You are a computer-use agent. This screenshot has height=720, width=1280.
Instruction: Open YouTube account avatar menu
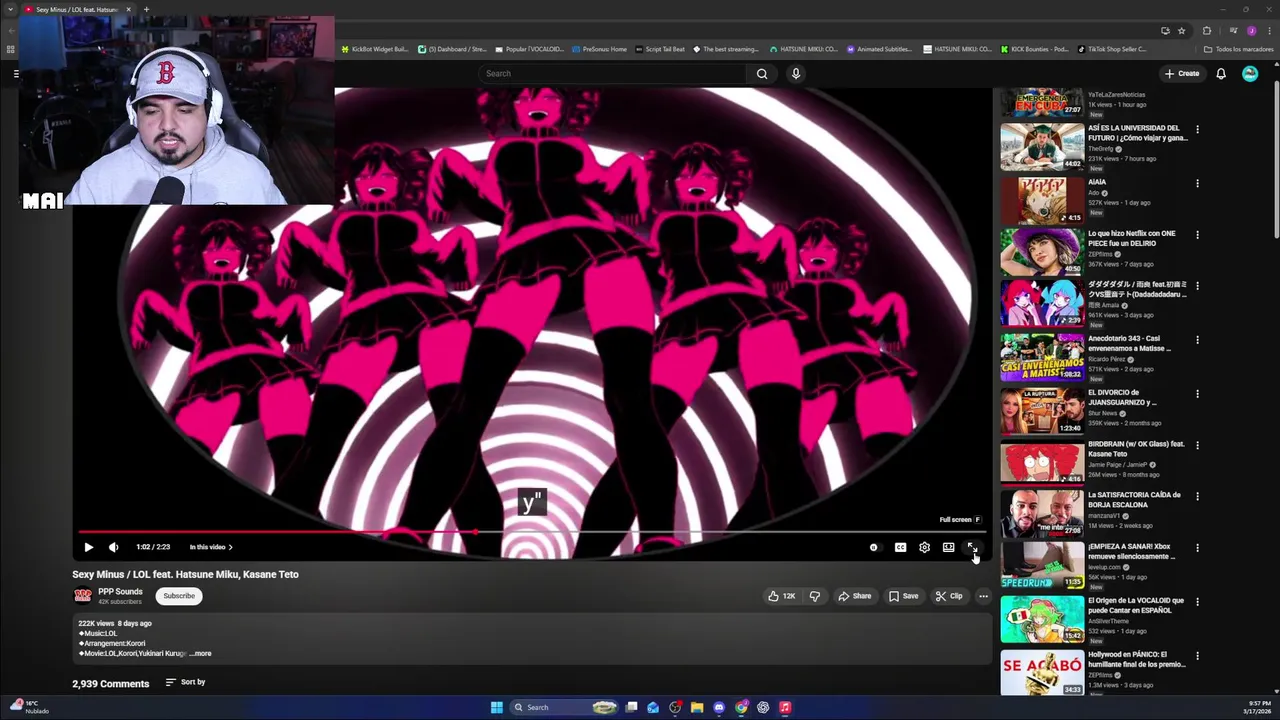(1250, 73)
